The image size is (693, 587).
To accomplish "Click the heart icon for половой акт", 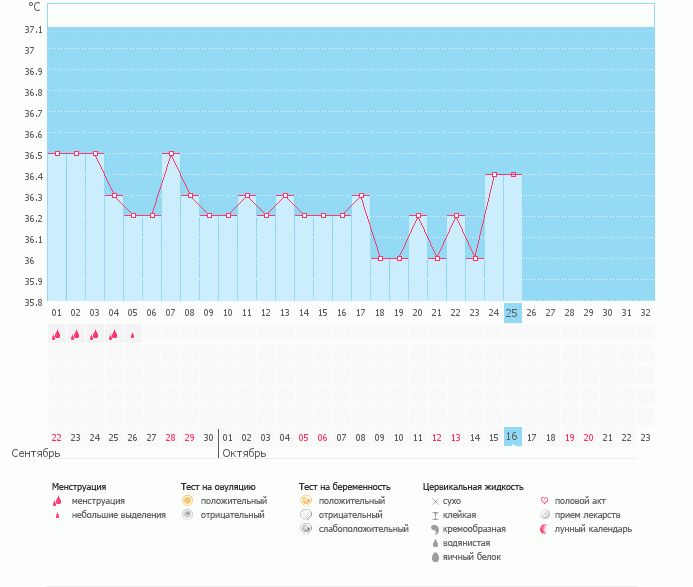I will pos(544,500).
